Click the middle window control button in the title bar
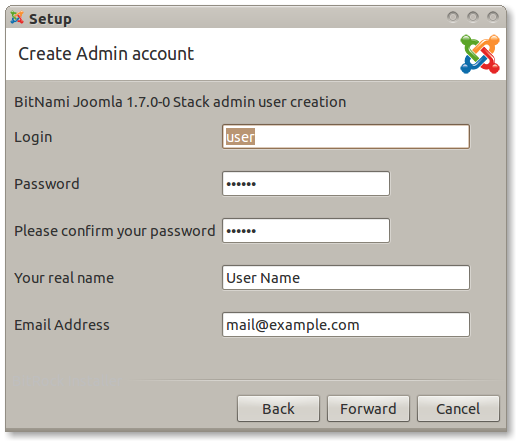 click(473, 16)
